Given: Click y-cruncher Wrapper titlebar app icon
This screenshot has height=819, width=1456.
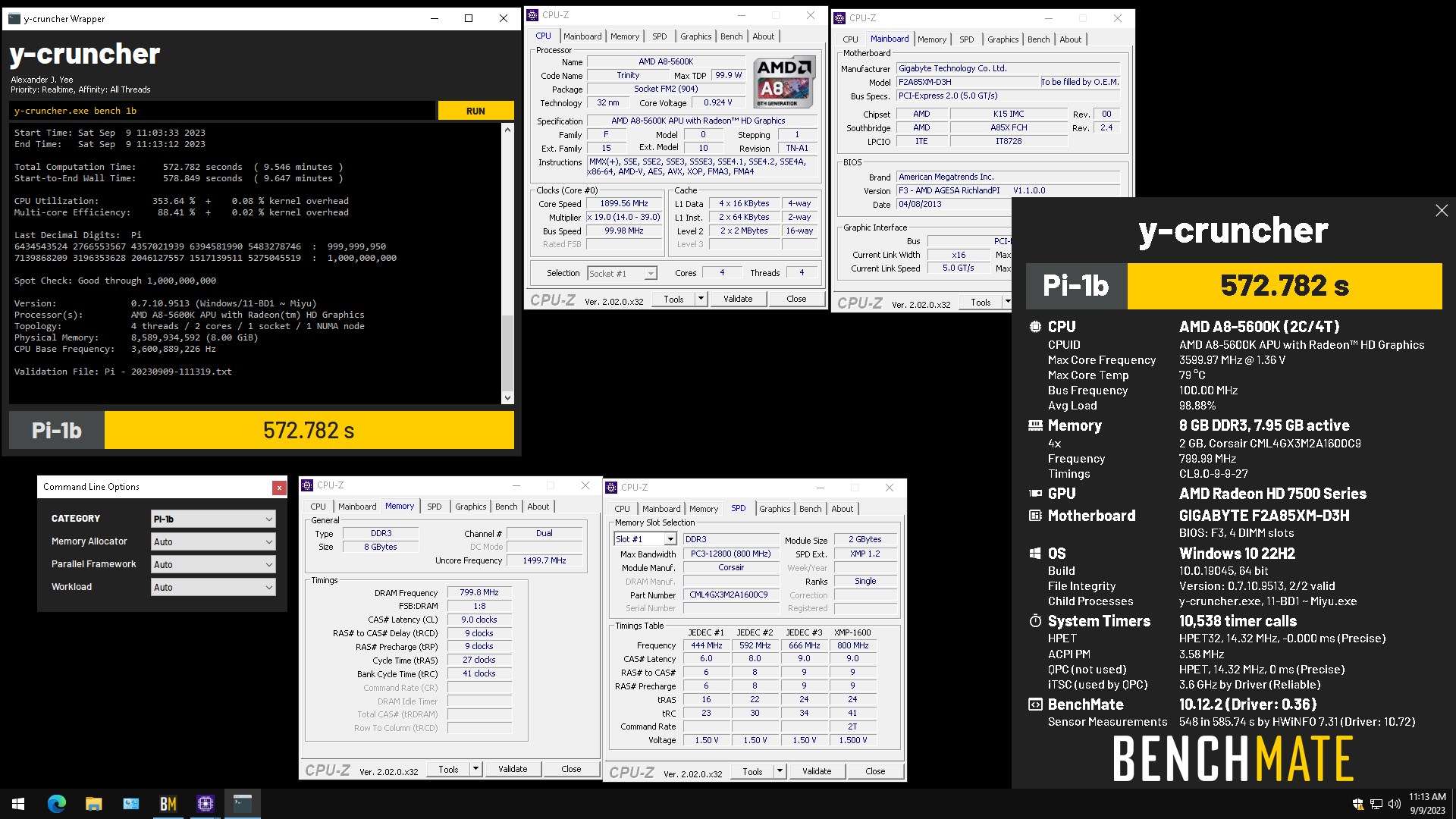Looking at the screenshot, I should click(14, 19).
